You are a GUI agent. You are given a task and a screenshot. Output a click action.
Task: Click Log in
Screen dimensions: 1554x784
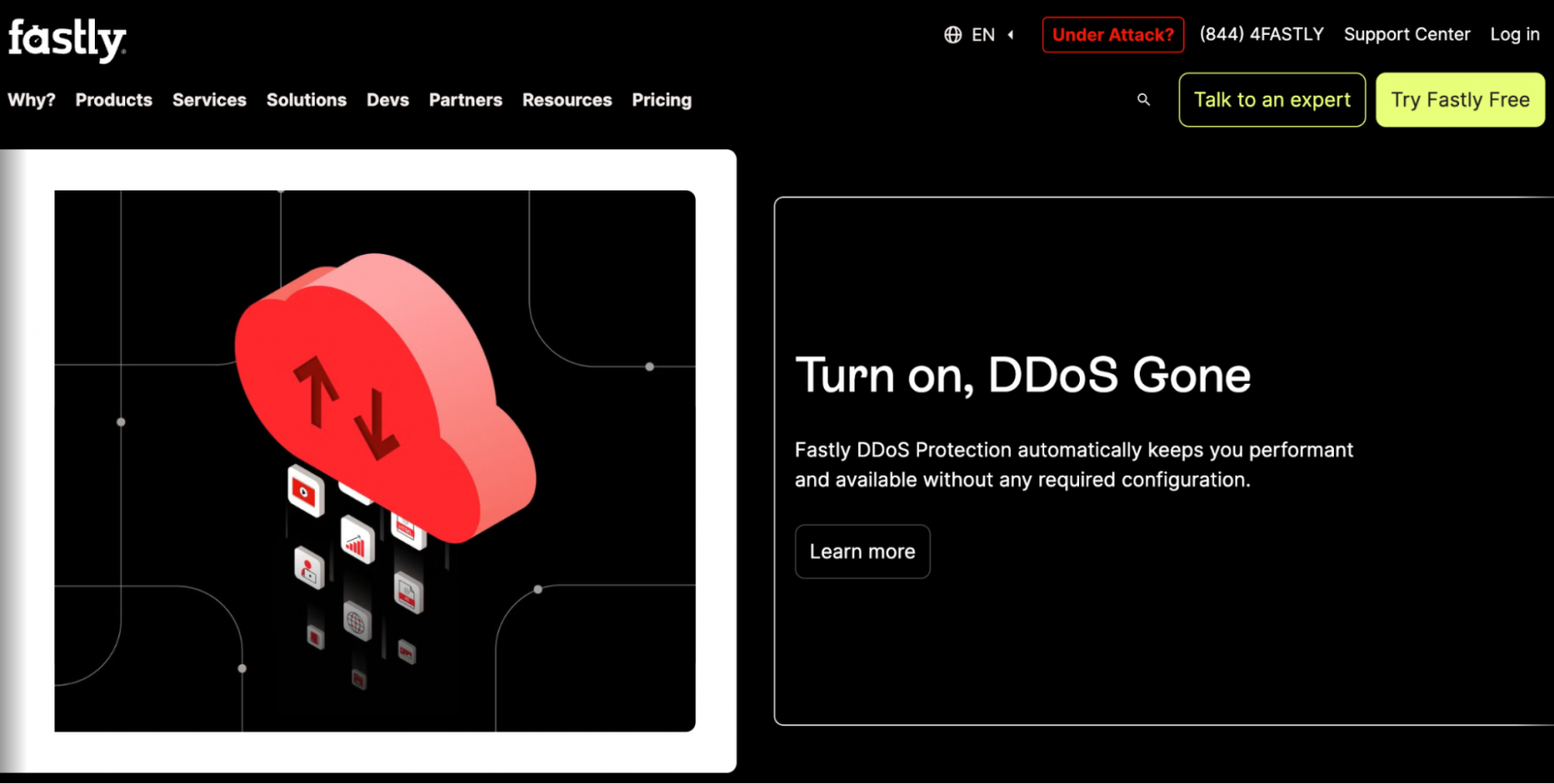[x=1514, y=34]
